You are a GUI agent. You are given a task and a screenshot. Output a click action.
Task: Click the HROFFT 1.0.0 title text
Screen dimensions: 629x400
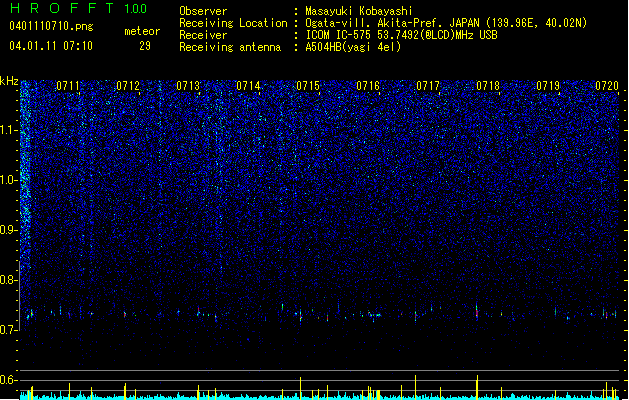(79, 8)
